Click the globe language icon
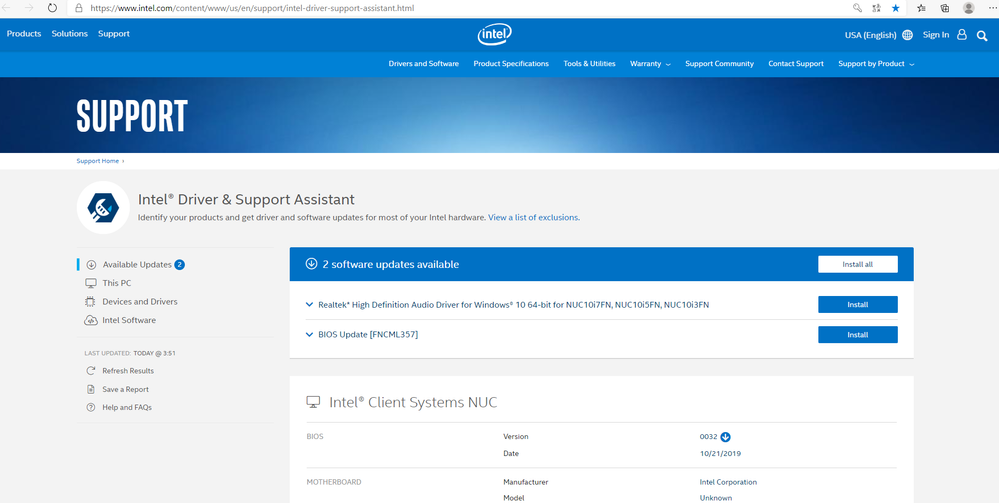999x503 pixels. [907, 35]
